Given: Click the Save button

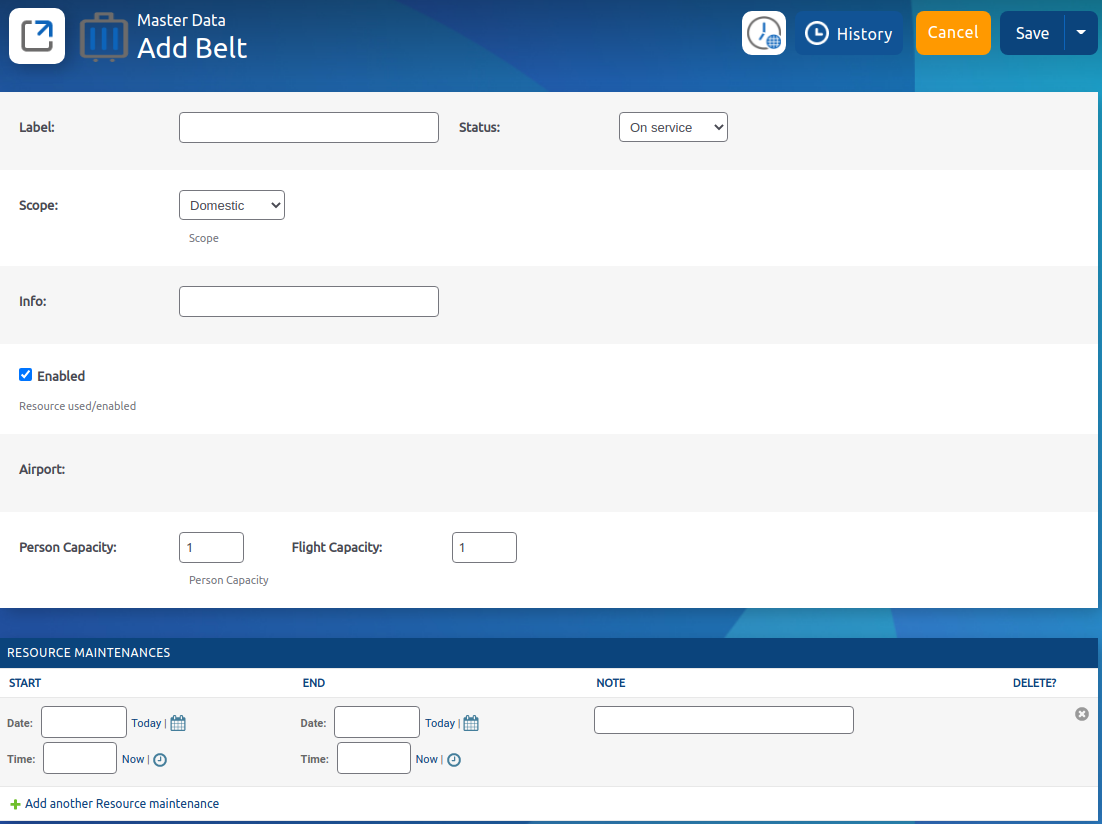Looking at the screenshot, I should (x=1032, y=34).
